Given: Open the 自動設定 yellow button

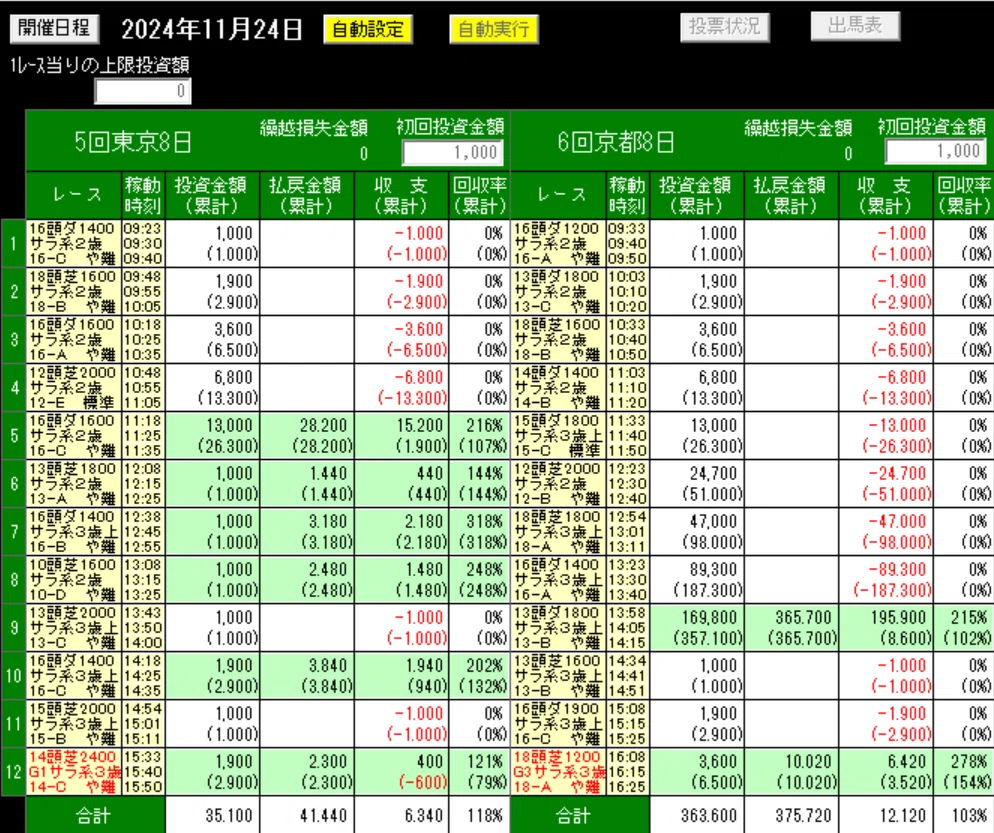Looking at the screenshot, I should pyautogui.click(x=368, y=29).
